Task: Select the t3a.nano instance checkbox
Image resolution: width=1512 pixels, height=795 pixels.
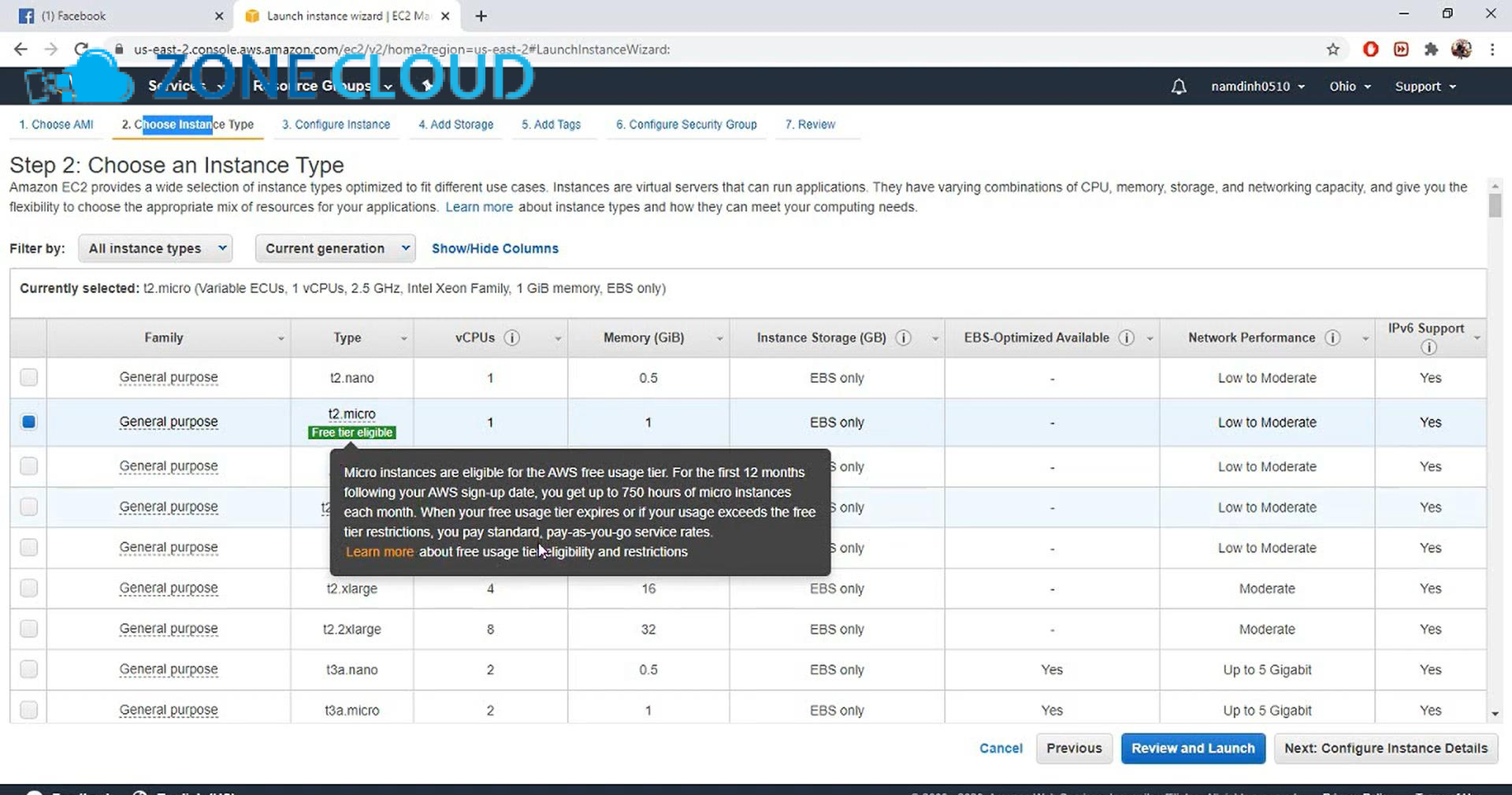Action: [x=29, y=669]
